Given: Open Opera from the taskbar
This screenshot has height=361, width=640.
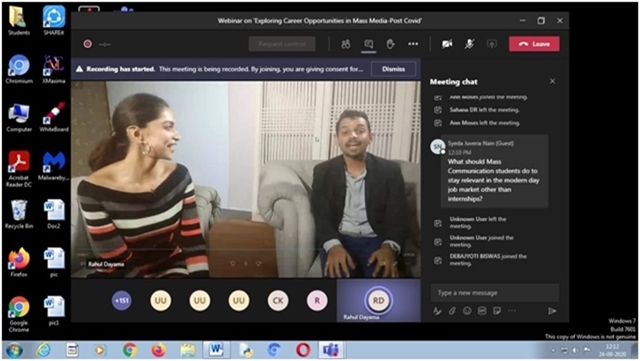Looking at the screenshot, I should pos(303,350).
